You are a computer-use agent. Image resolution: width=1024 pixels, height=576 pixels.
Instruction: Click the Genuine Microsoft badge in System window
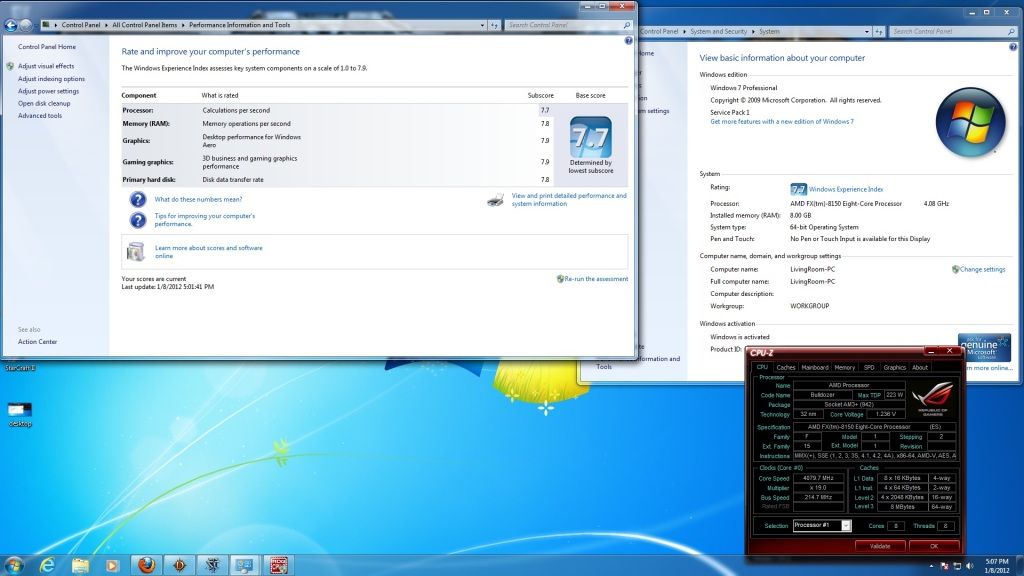pos(984,347)
